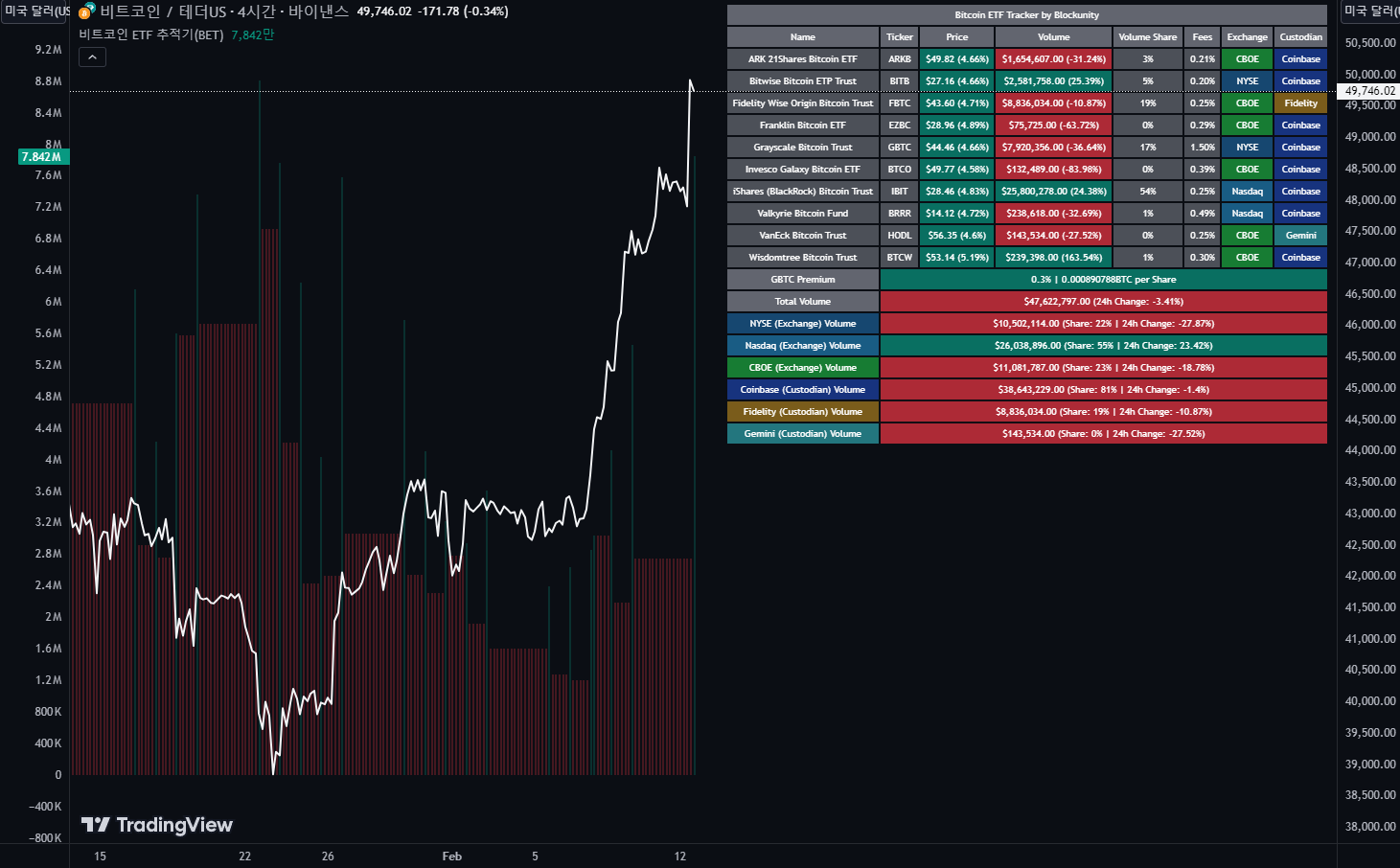Click the $56.35 (4.6%) price cell for HODL
This screenshot has height=868, width=1400.
pyautogui.click(x=957, y=236)
